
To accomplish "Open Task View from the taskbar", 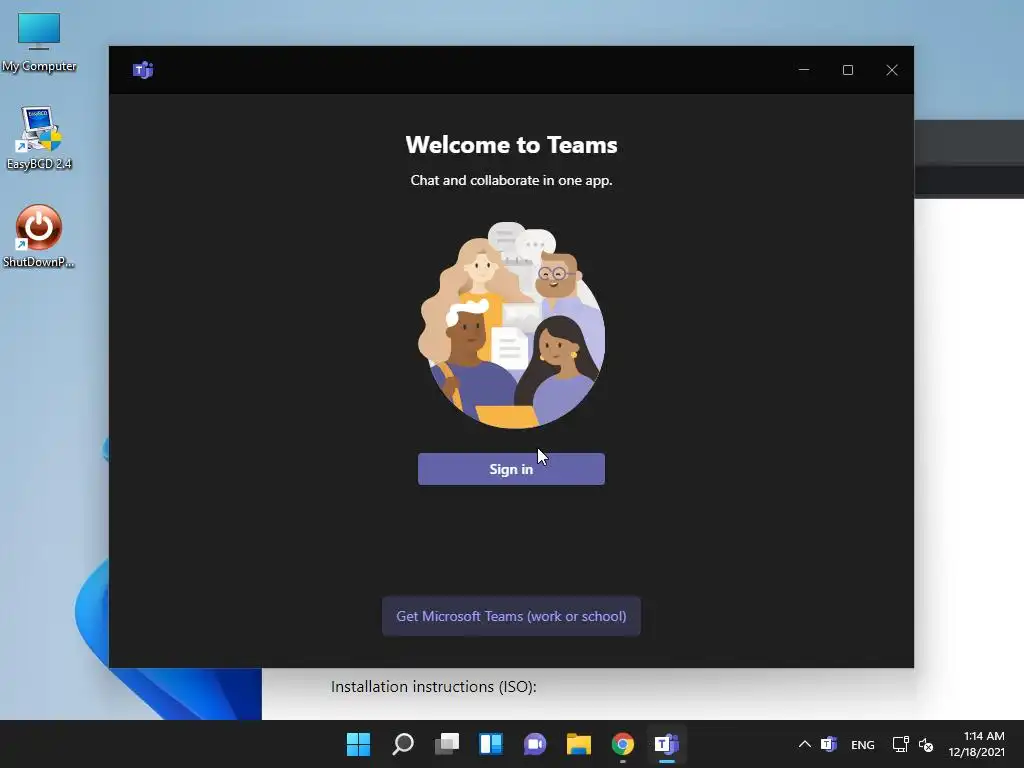I will 447,744.
